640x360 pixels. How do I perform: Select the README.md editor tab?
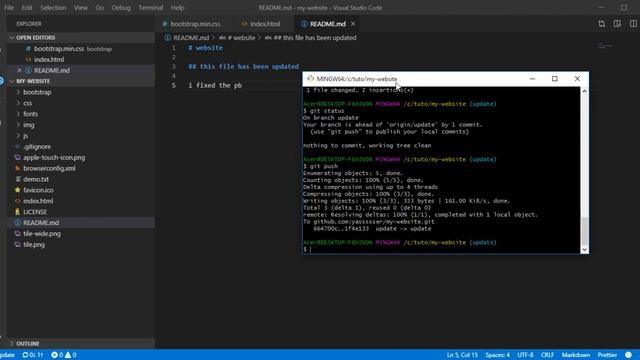(x=328, y=24)
